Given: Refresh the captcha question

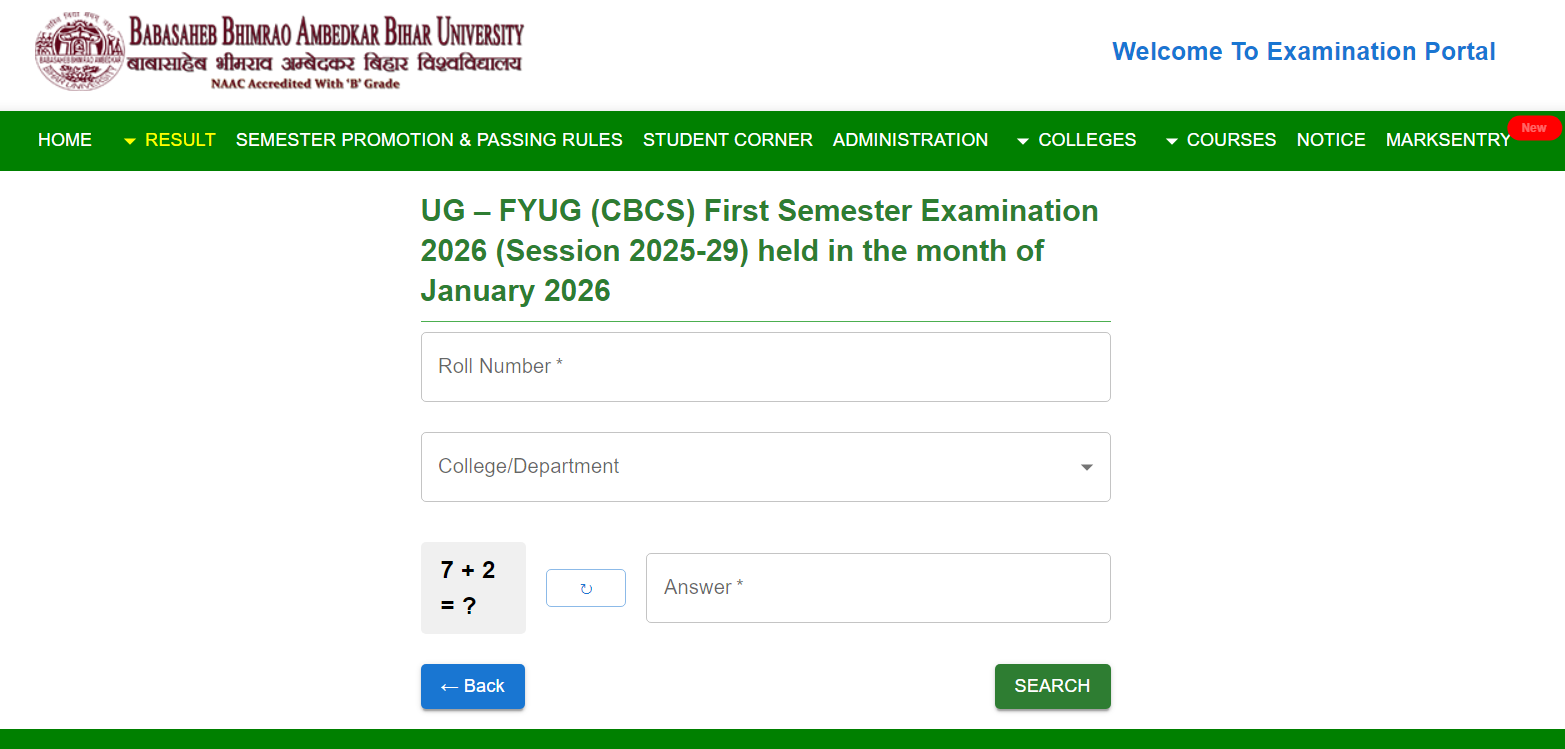Looking at the screenshot, I should point(586,588).
